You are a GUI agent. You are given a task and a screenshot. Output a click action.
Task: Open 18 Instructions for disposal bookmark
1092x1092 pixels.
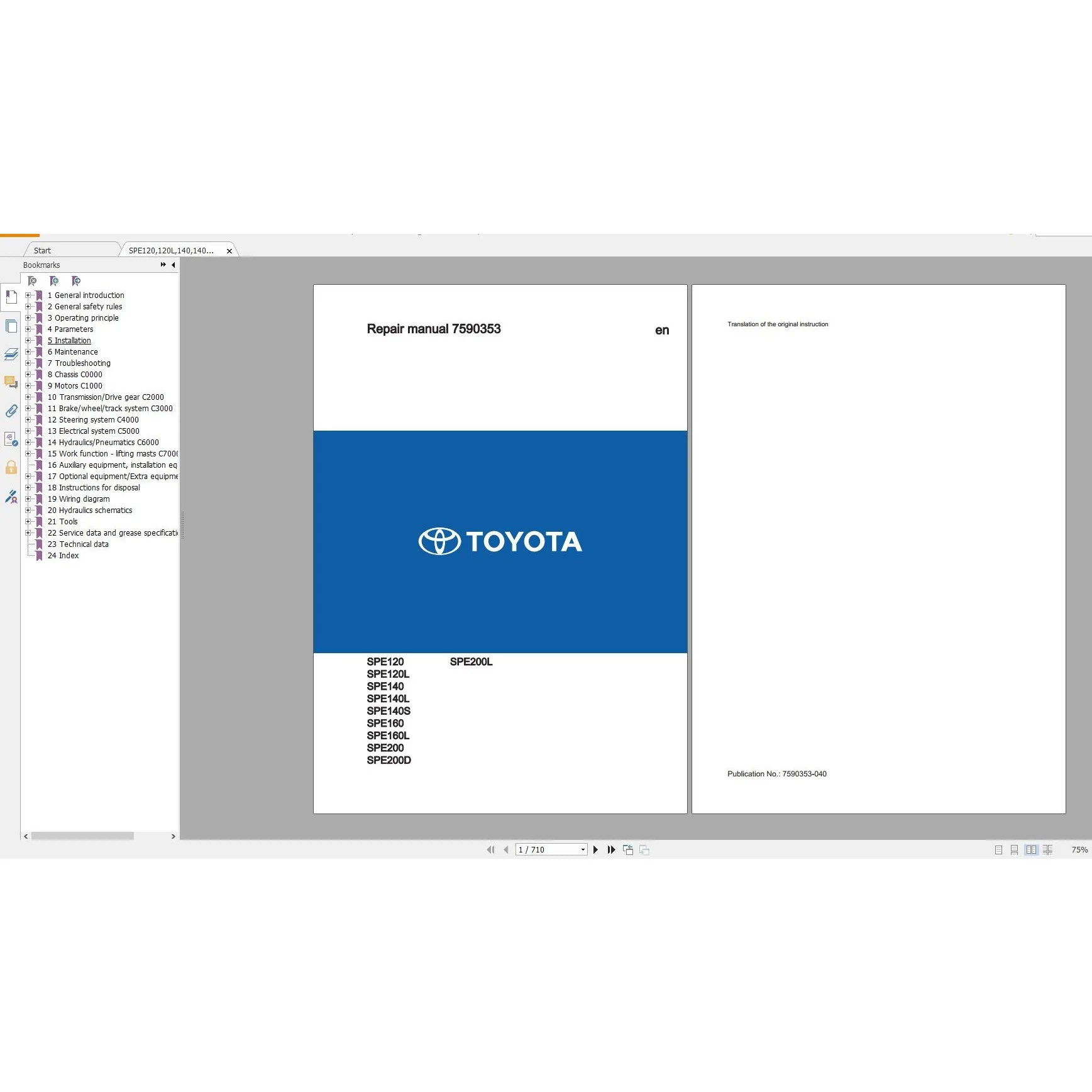tap(94, 487)
